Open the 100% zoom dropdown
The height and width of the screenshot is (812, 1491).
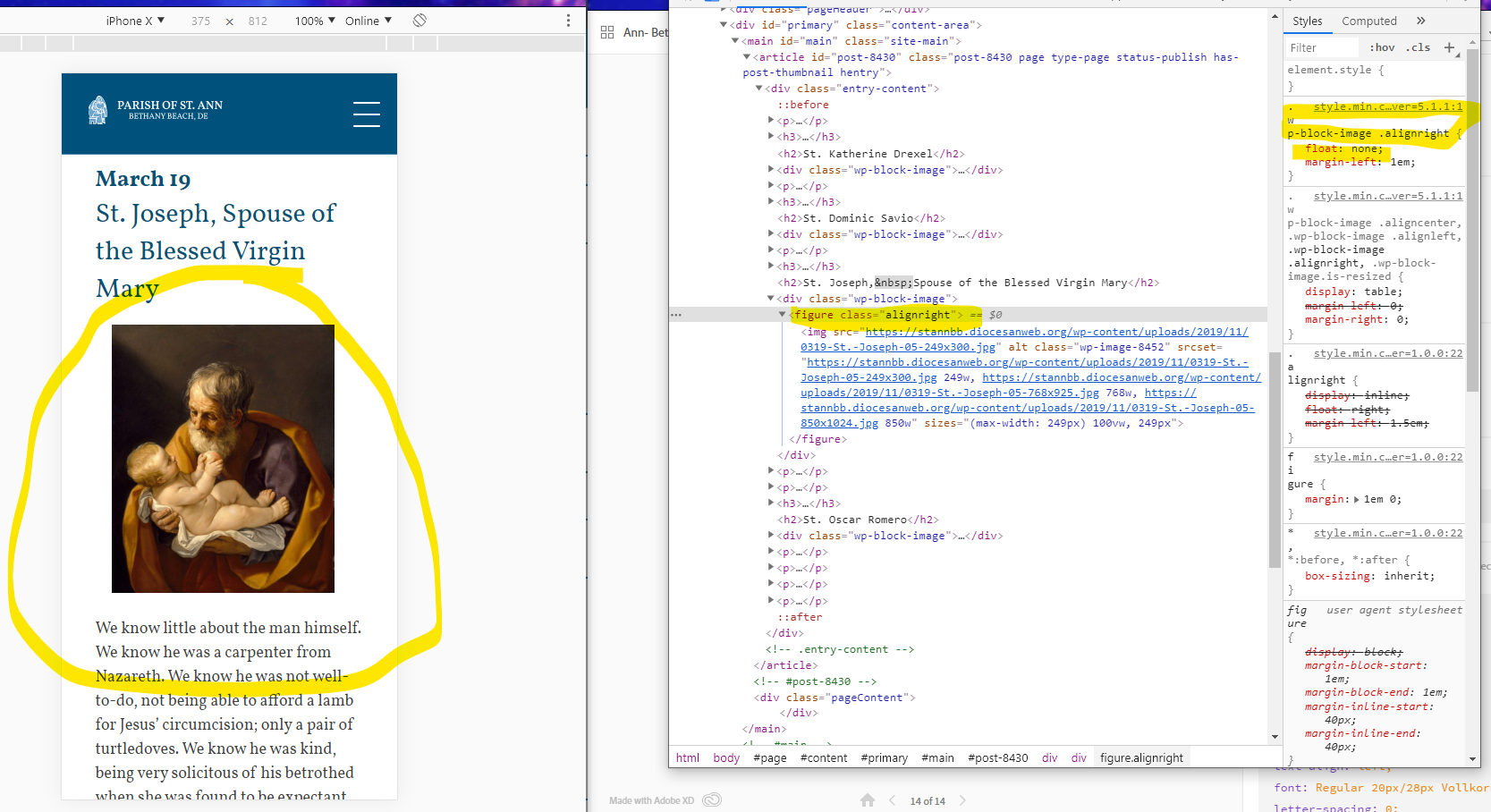[315, 21]
